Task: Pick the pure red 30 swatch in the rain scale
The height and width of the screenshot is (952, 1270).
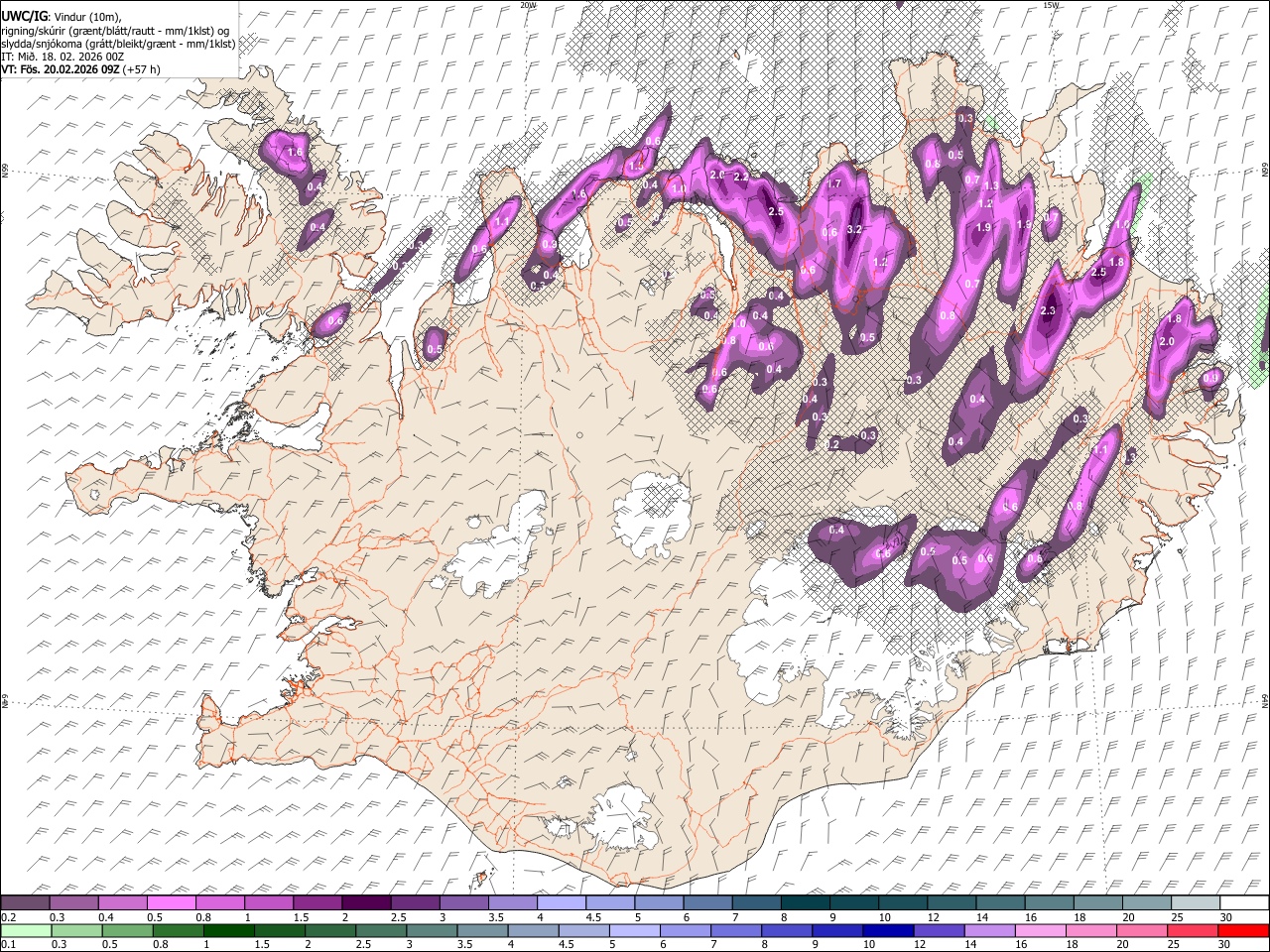Action: coord(1243,930)
